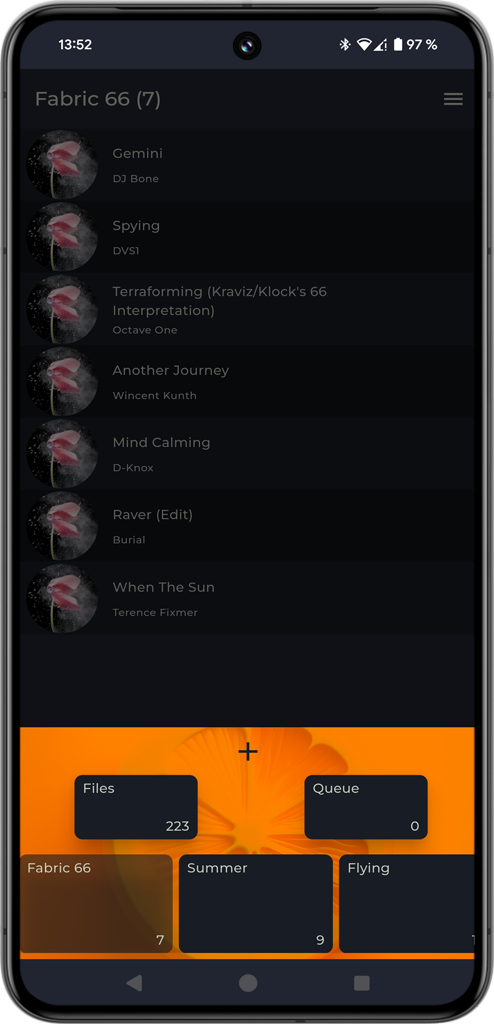Screen dimensions: 494x1024
Task: Select the Summer playlist tile
Action: (x=255, y=904)
